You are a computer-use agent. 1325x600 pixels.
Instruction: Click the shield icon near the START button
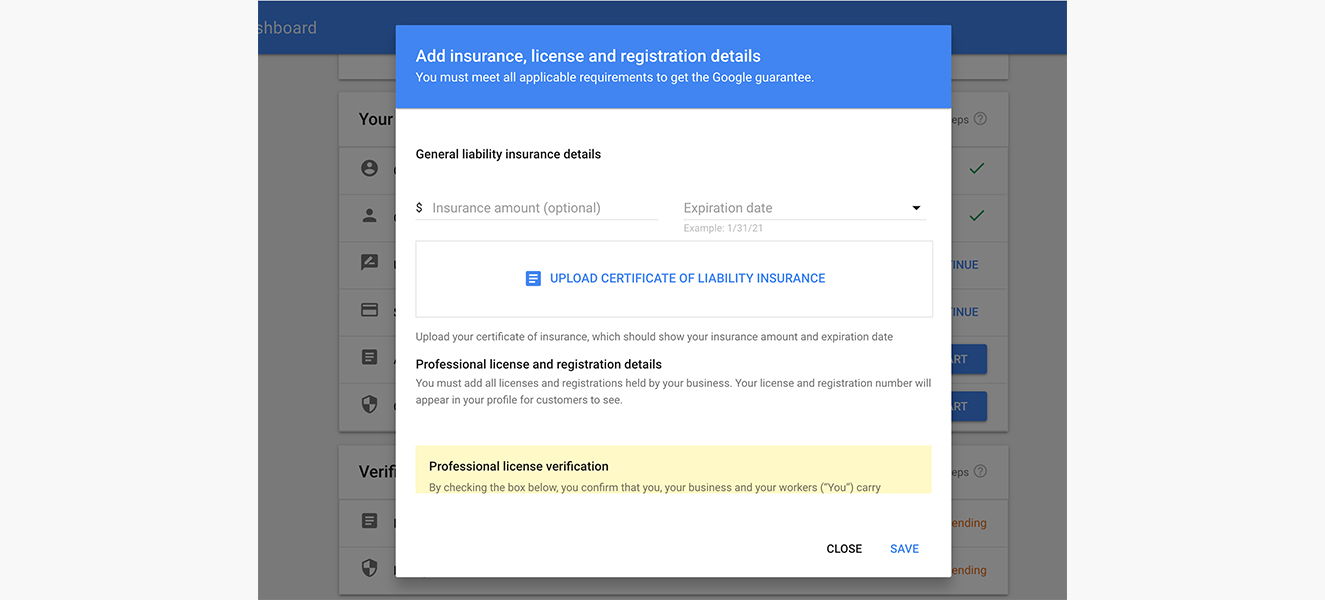coord(369,404)
